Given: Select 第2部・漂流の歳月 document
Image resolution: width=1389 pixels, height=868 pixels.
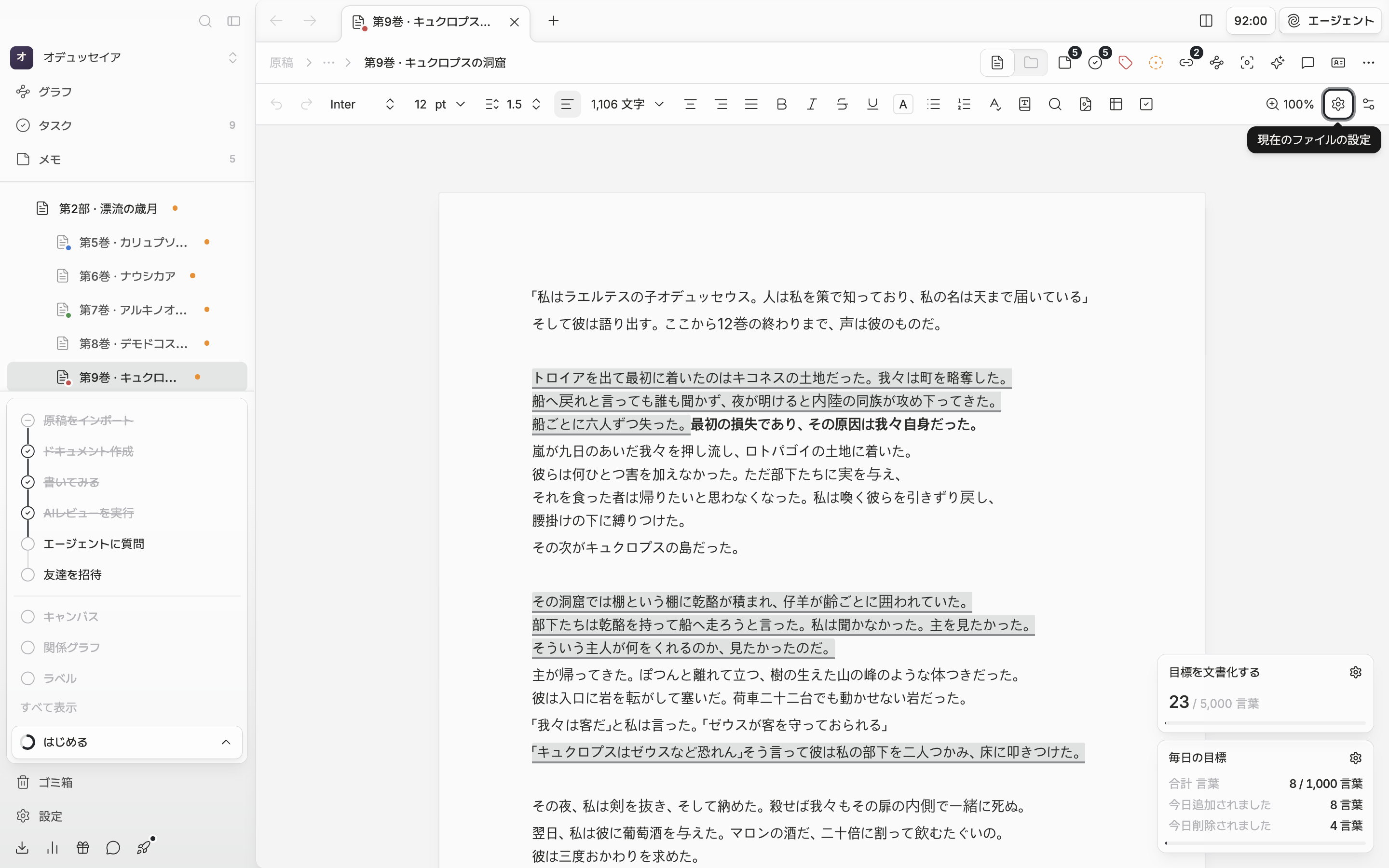Looking at the screenshot, I should click(x=127, y=208).
